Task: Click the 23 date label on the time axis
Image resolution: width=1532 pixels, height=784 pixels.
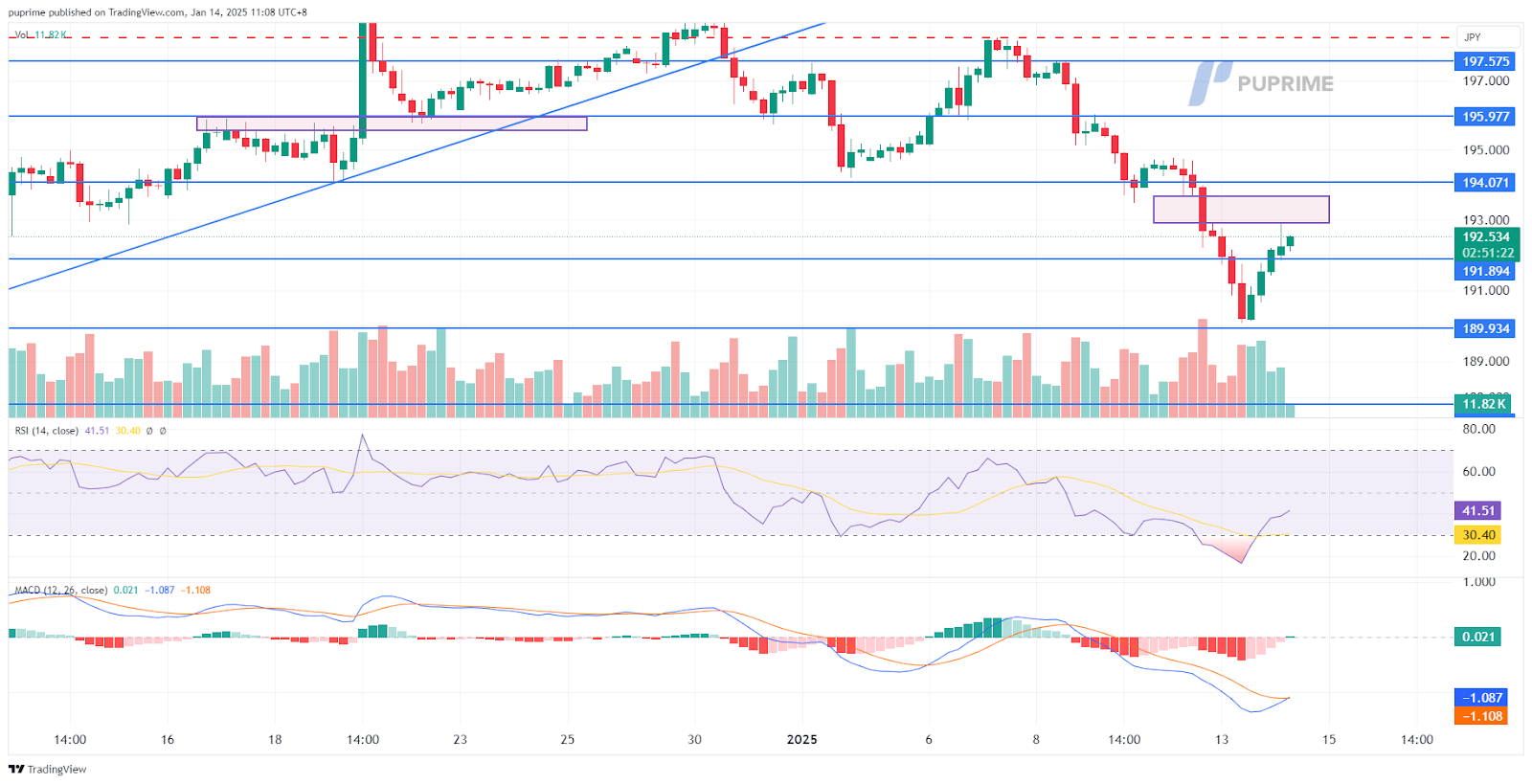Action: [461, 739]
